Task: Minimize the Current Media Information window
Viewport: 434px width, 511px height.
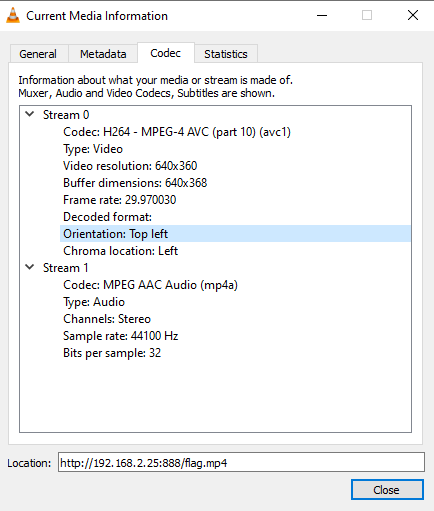Action: [322, 15]
